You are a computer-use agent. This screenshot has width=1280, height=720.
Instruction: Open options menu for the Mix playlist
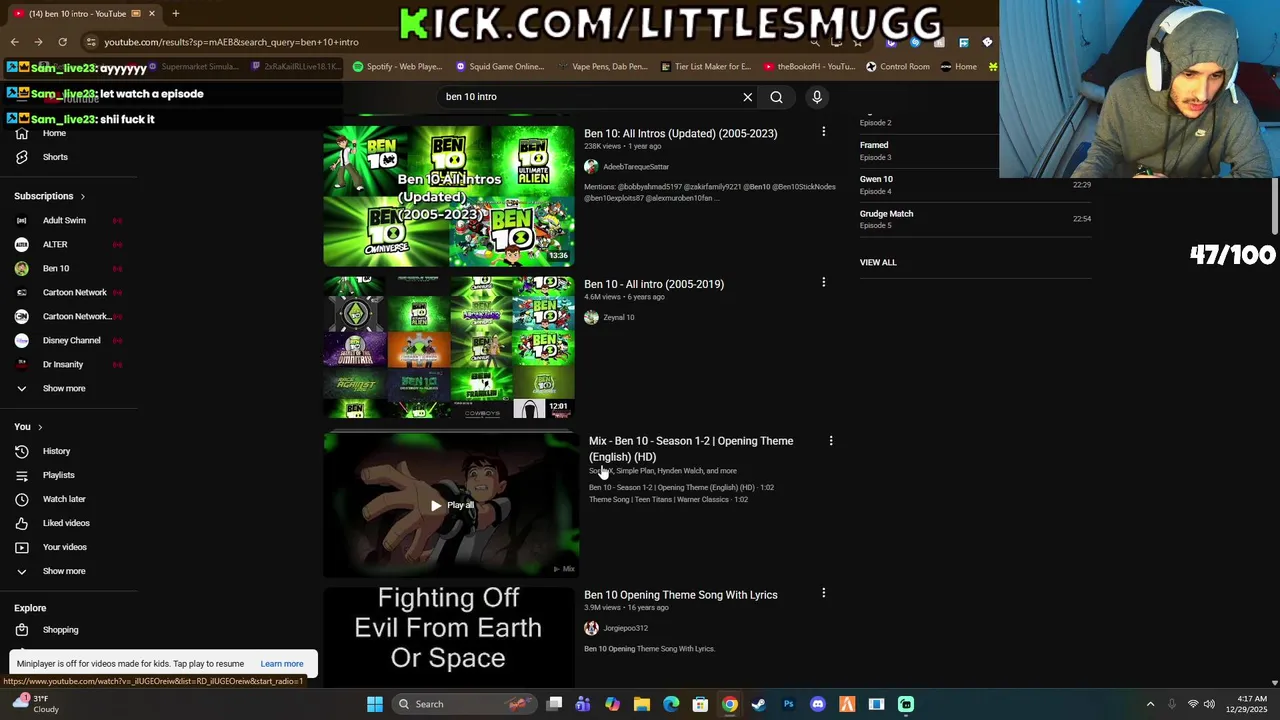(830, 441)
